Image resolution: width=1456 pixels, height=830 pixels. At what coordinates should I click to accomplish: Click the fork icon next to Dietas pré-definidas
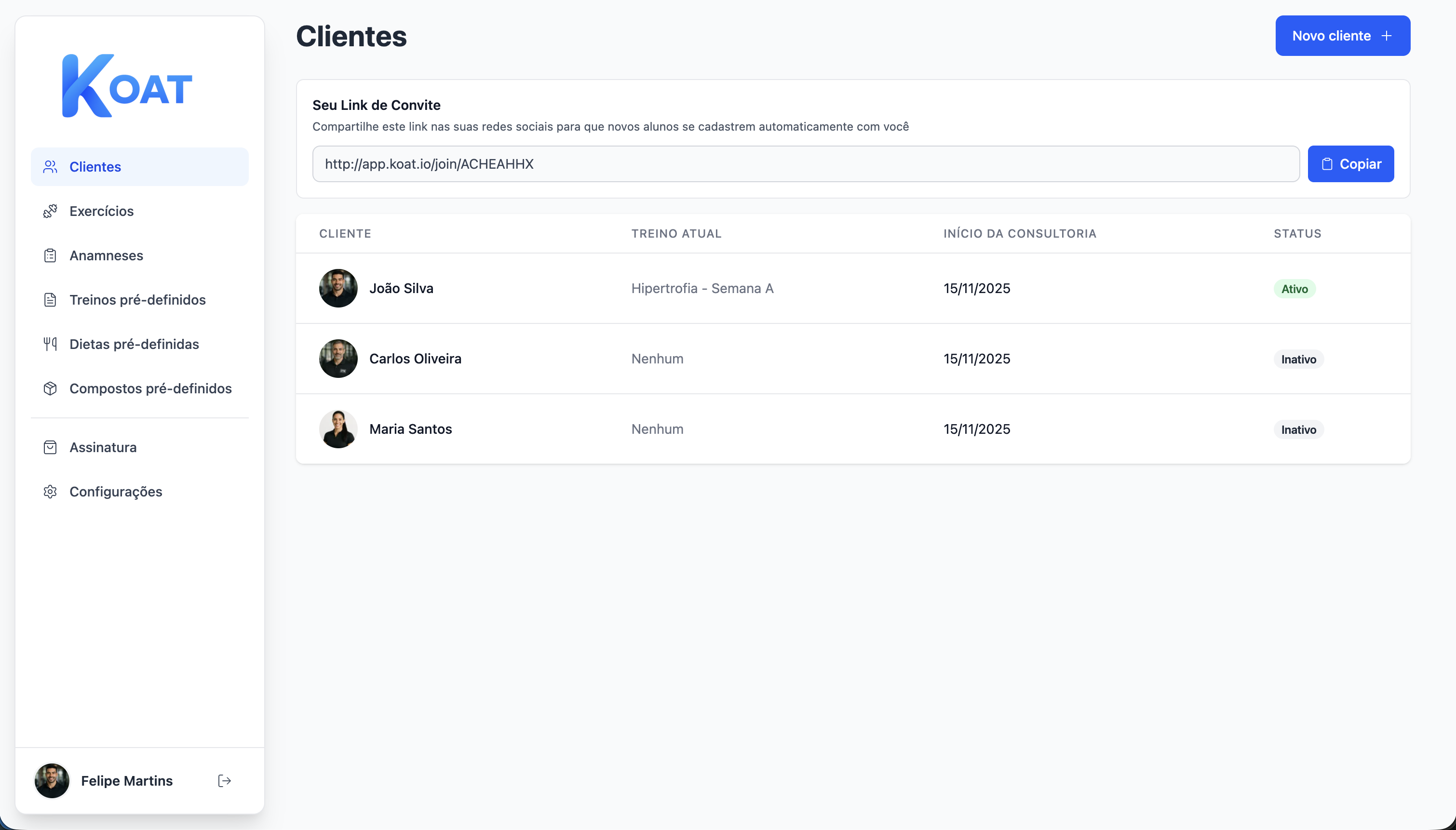coord(50,344)
